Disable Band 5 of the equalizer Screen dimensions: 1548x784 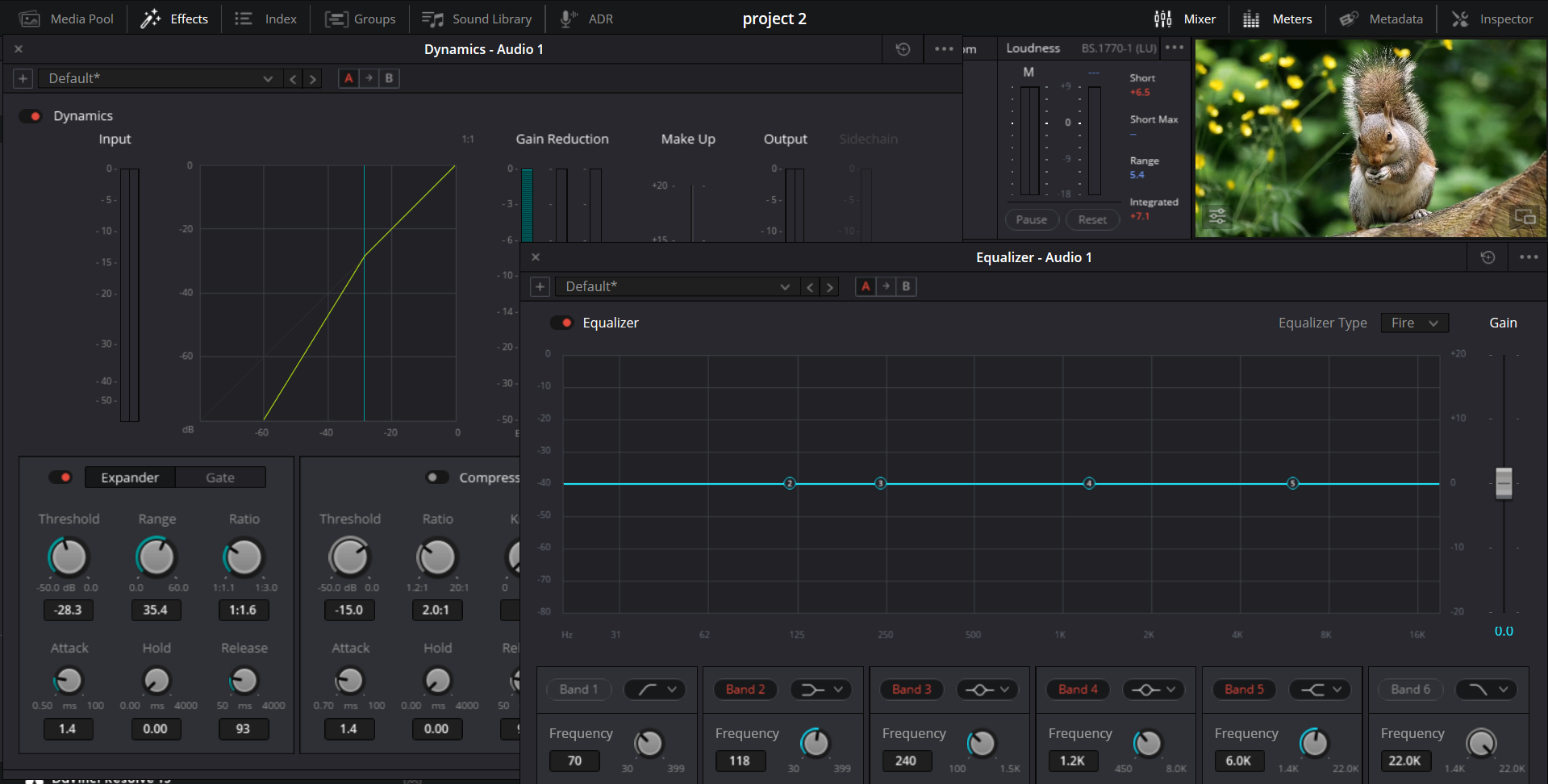(x=1244, y=690)
